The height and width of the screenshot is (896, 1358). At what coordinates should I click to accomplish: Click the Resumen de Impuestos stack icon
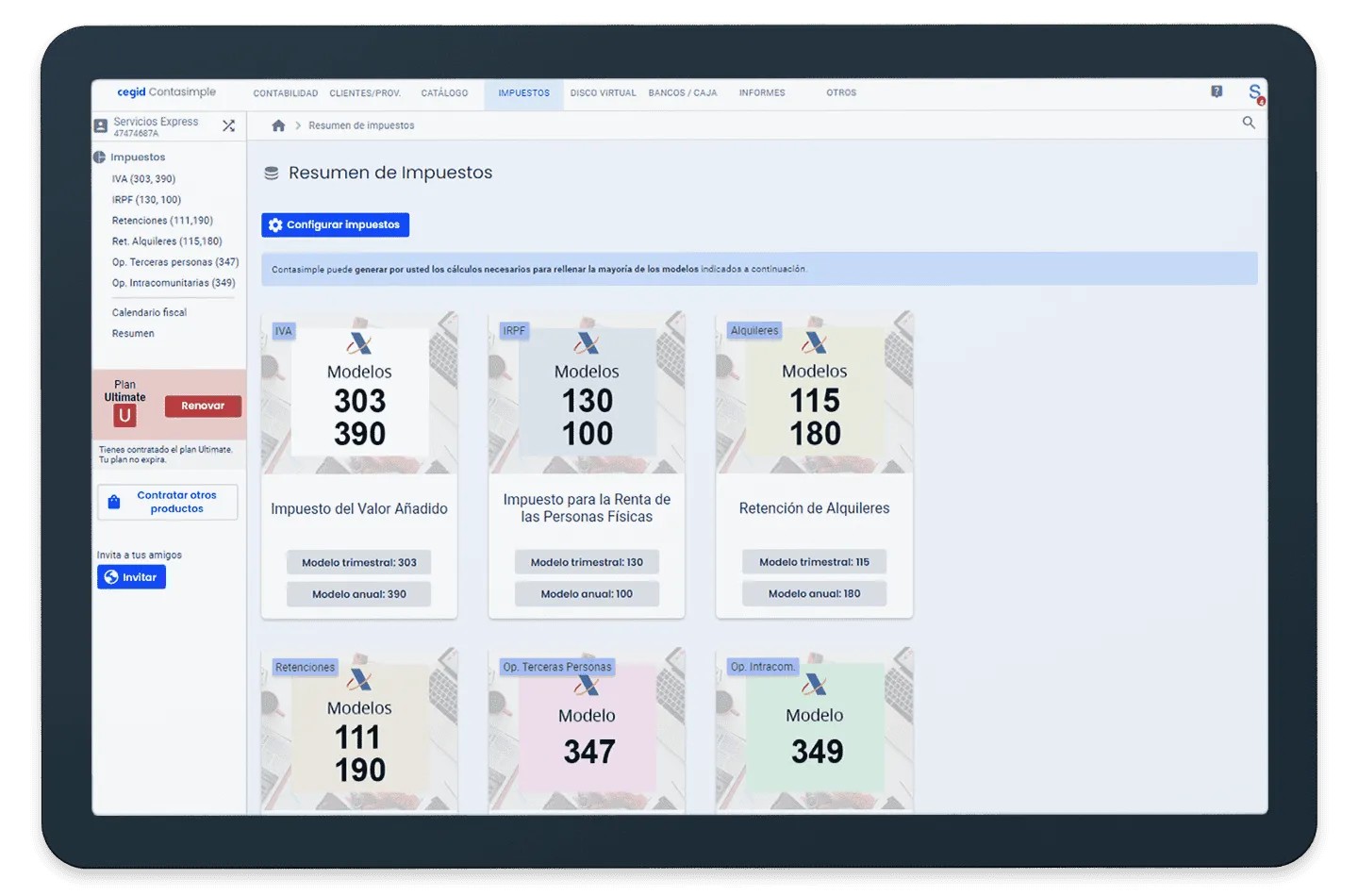point(272,174)
